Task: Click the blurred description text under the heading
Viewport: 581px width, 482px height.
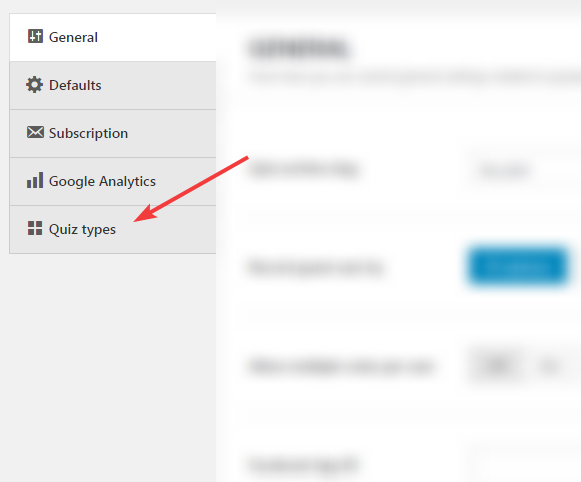Action: click(x=414, y=79)
